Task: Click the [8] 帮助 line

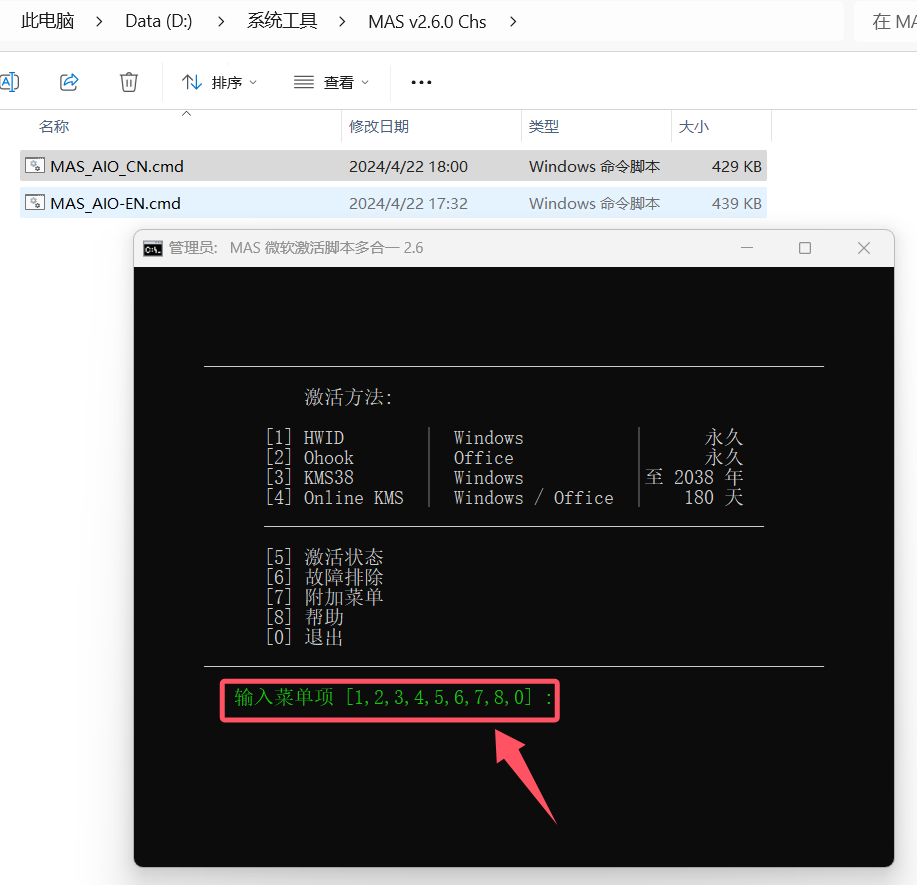Action: pyautogui.click(x=305, y=617)
